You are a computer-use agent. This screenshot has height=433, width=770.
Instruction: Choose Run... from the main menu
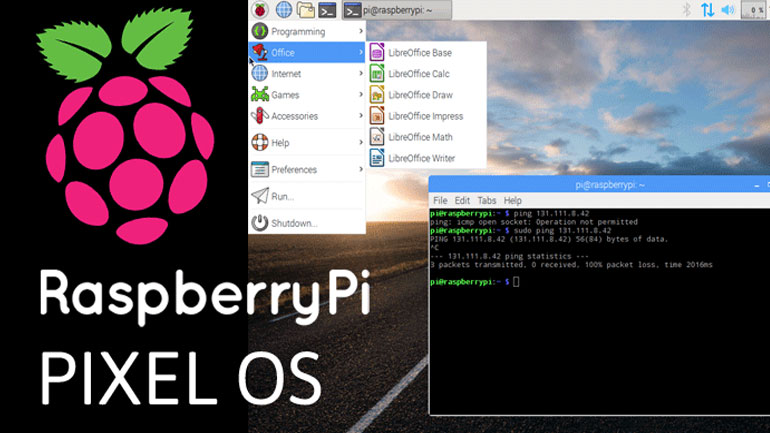click(307, 196)
